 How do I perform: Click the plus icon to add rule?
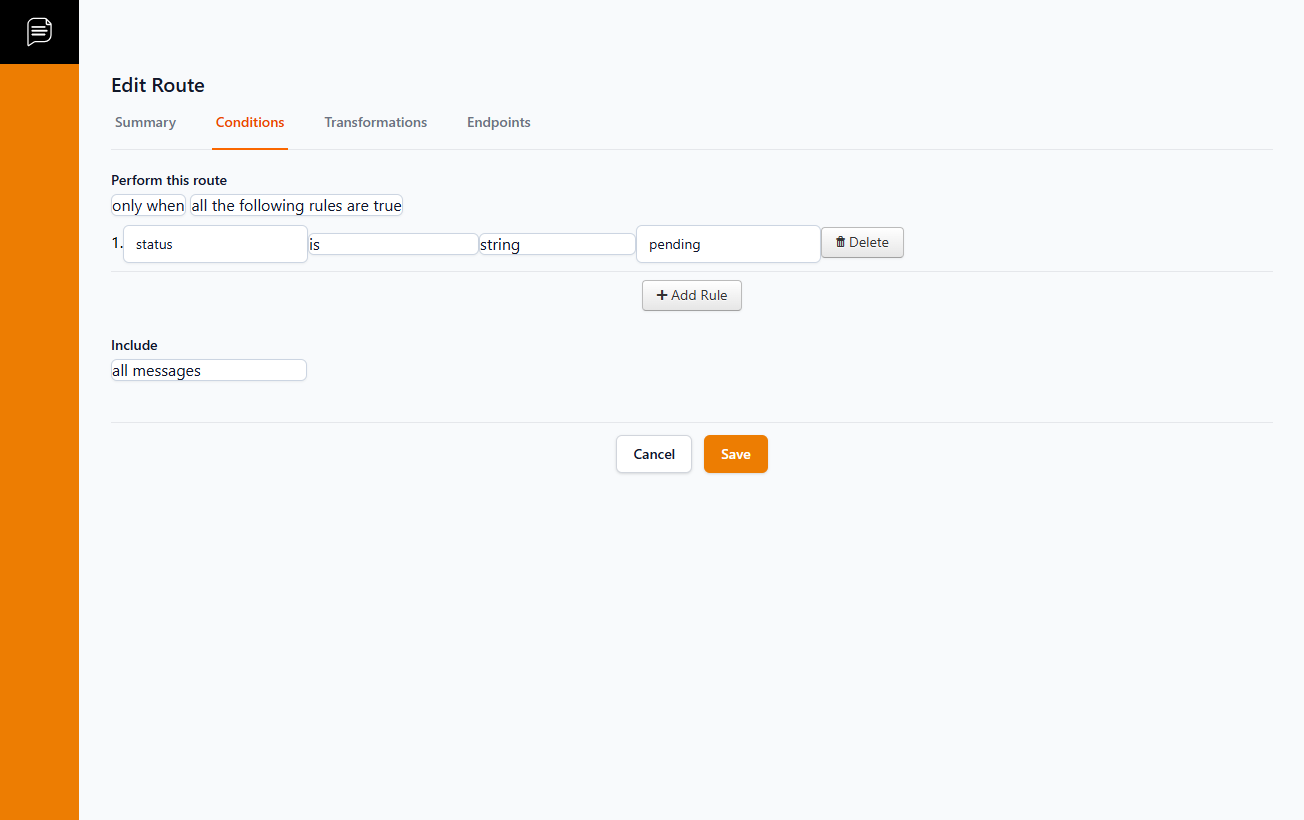coord(662,296)
